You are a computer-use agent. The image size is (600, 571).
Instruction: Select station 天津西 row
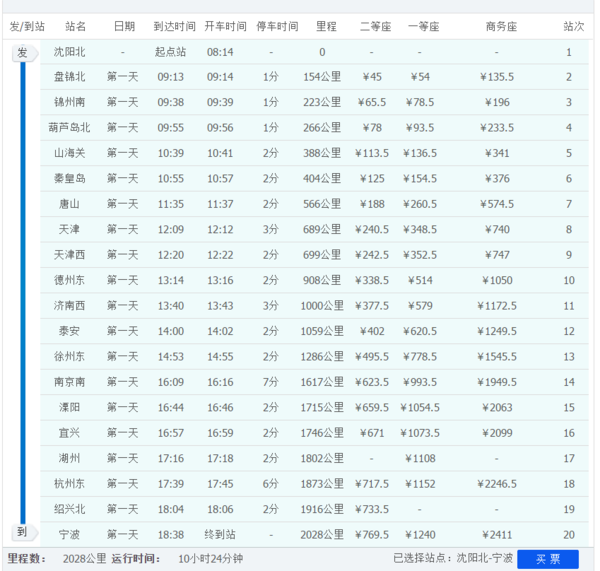[314, 255]
